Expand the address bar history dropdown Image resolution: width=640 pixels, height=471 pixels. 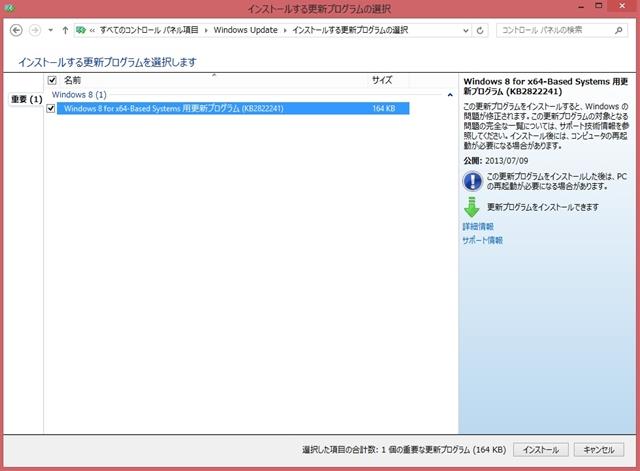coord(465,31)
